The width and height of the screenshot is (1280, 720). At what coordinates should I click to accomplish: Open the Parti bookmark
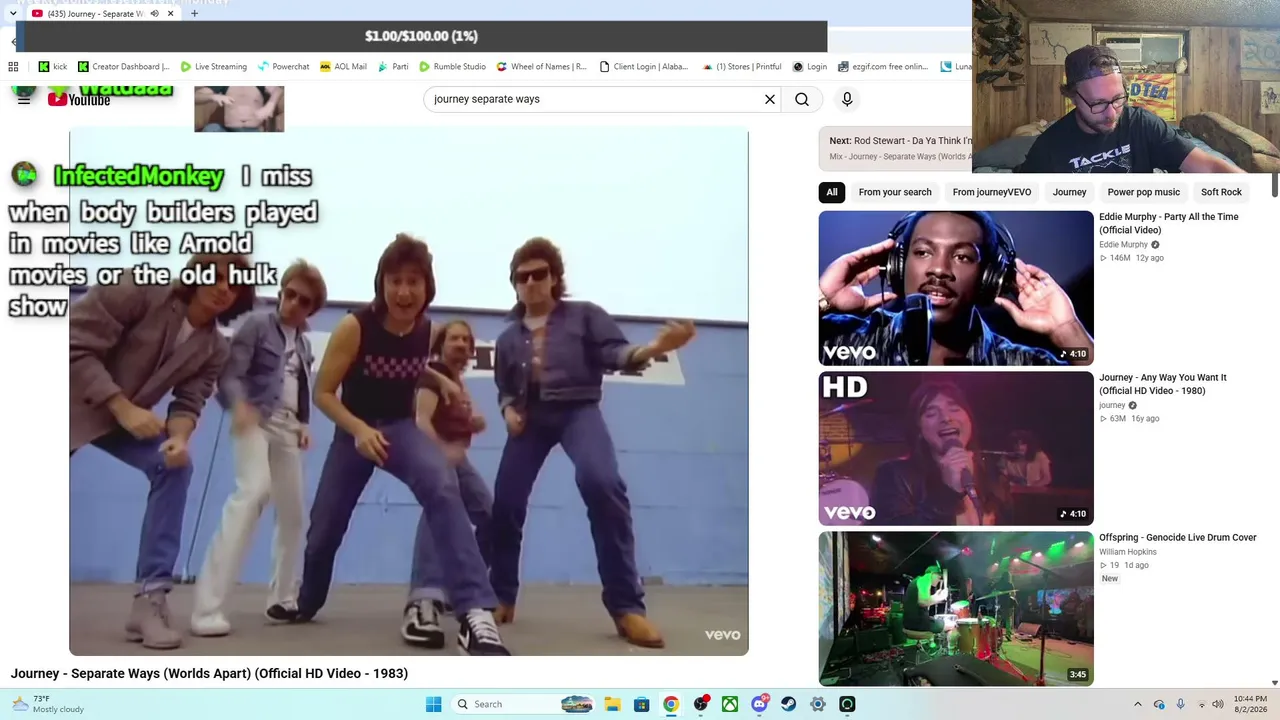click(x=393, y=67)
